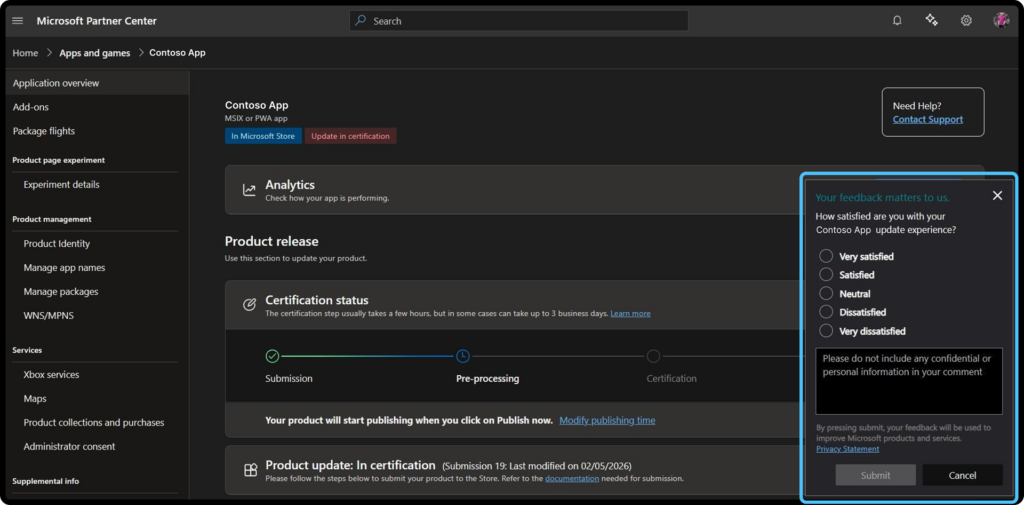The image size is (1024, 505).
Task: Click the Analytics chart icon
Action: pos(249,190)
